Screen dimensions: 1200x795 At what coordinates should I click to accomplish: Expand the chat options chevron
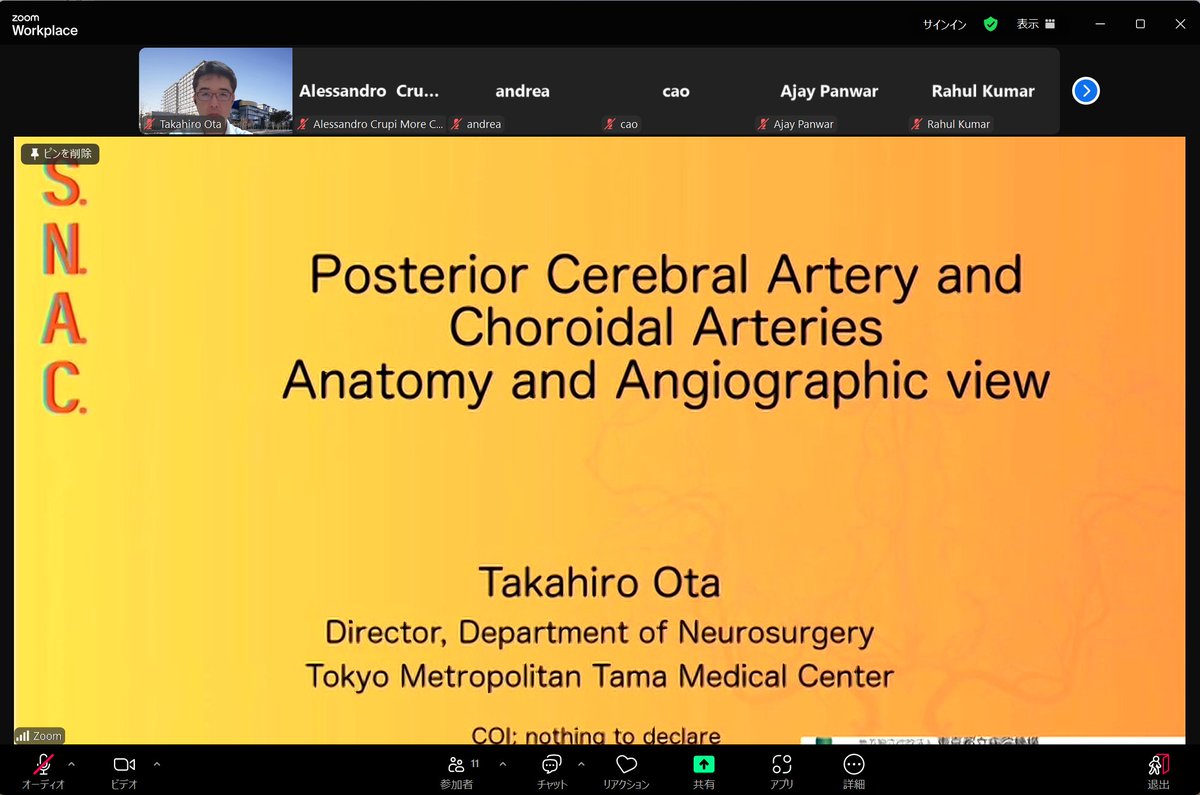[582, 763]
